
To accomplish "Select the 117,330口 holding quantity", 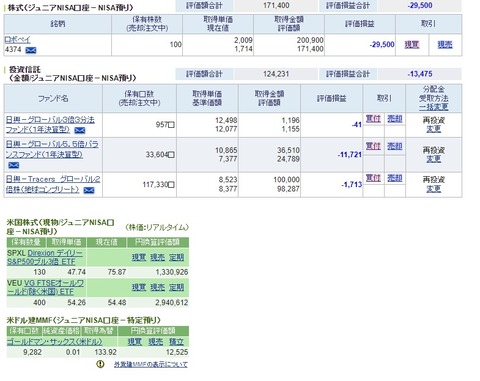I will tap(159, 184).
